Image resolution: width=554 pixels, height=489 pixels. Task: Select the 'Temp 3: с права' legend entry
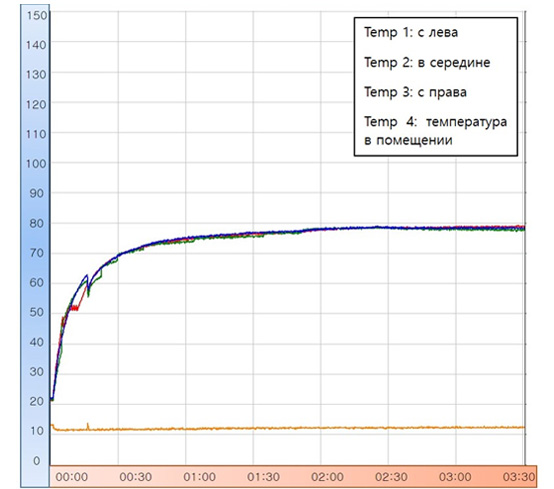point(416,92)
